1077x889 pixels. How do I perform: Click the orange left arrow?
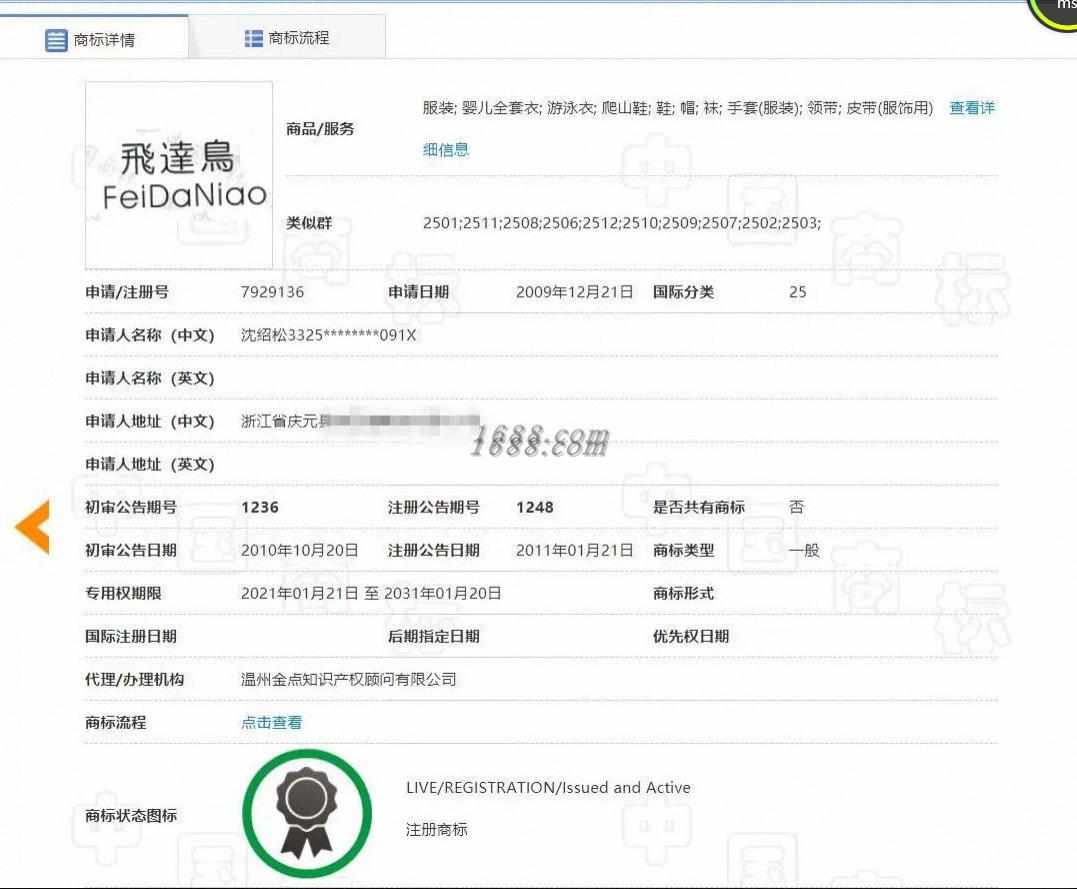point(32,527)
